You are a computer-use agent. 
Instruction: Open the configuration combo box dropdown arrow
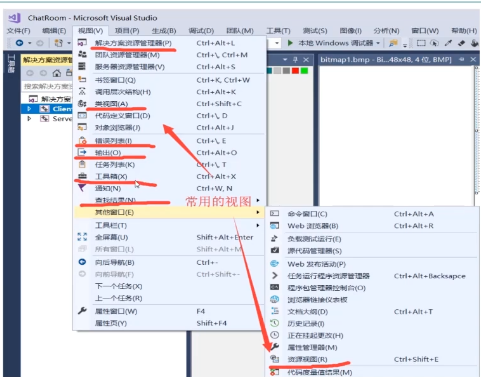(277, 43)
